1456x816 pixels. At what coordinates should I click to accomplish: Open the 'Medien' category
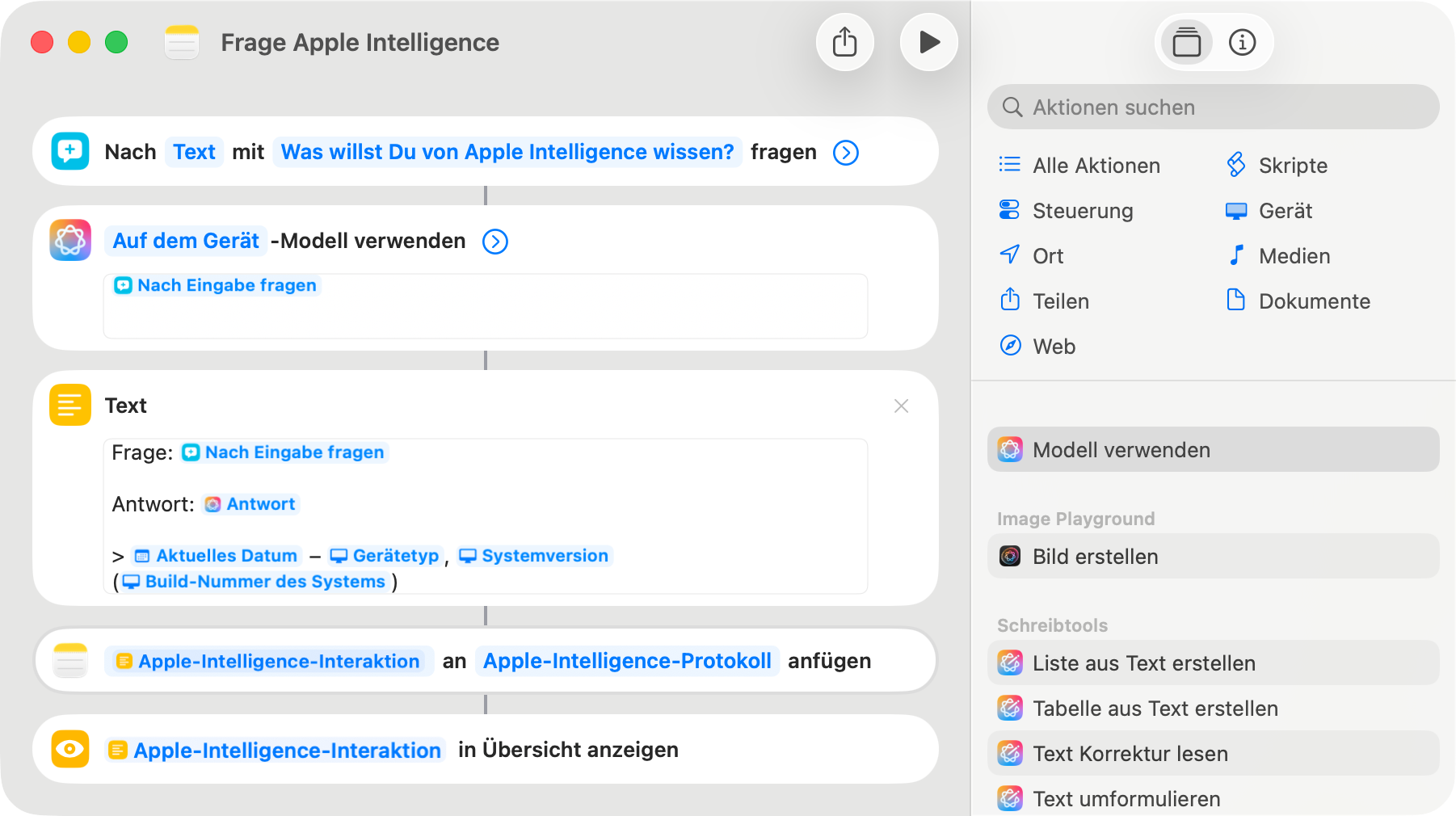1278,255
